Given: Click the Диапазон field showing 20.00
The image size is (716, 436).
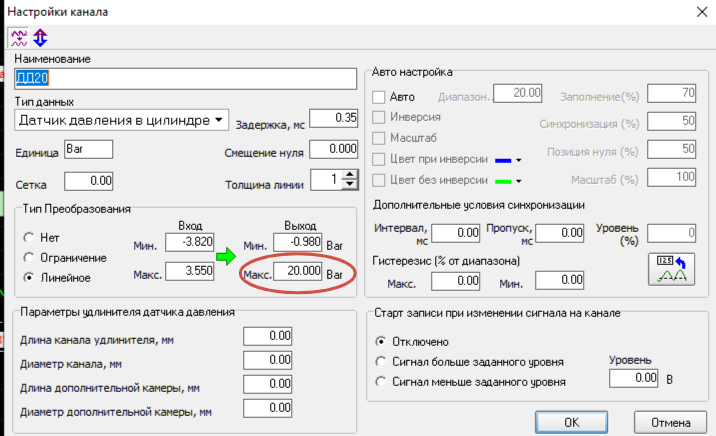Looking at the screenshot, I should pyautogui.click(x=517, y=93).
